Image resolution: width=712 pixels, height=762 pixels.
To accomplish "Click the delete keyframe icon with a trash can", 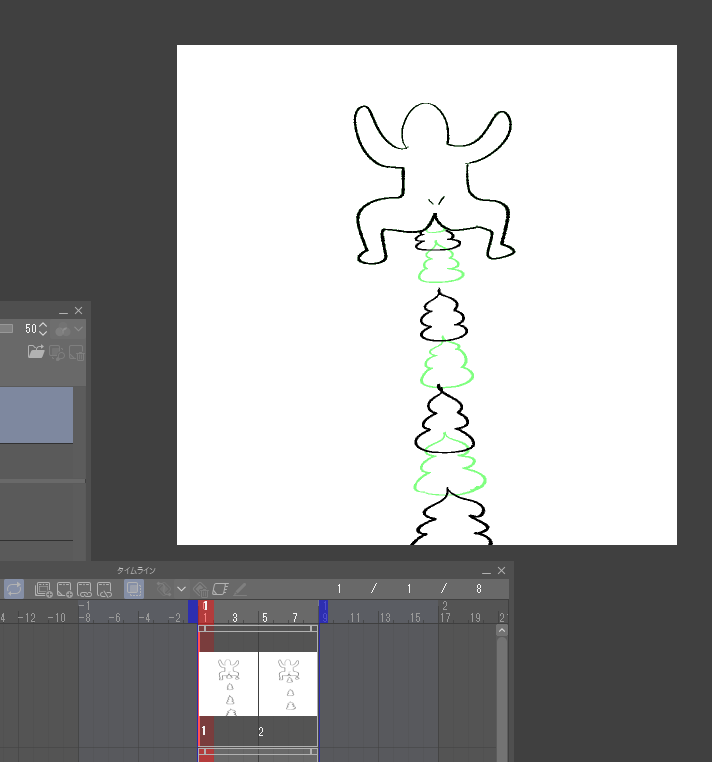I will [x=200, y=589].
